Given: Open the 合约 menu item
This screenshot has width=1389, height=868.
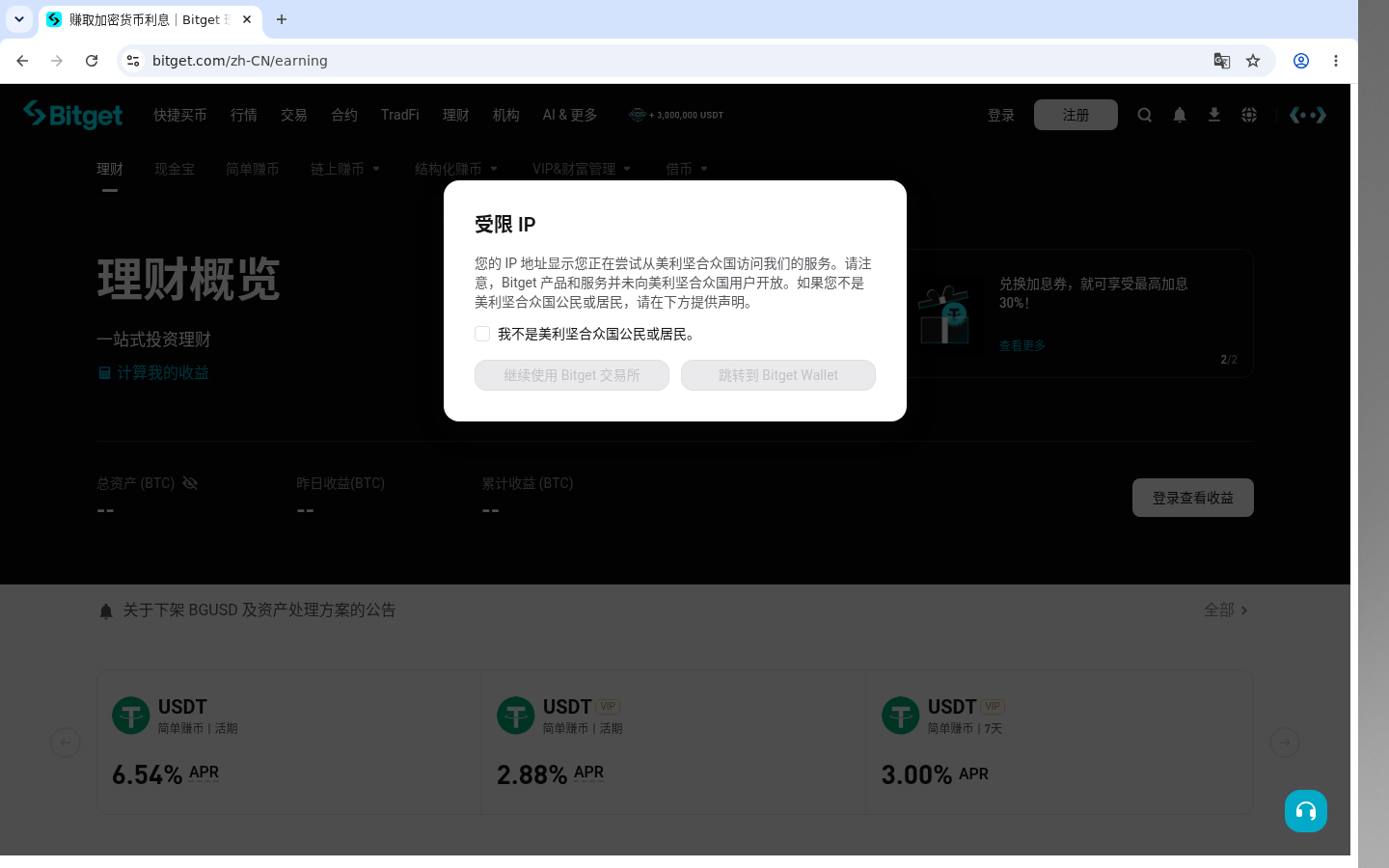Looking at the screenshot, I should [x=344, y=115].
